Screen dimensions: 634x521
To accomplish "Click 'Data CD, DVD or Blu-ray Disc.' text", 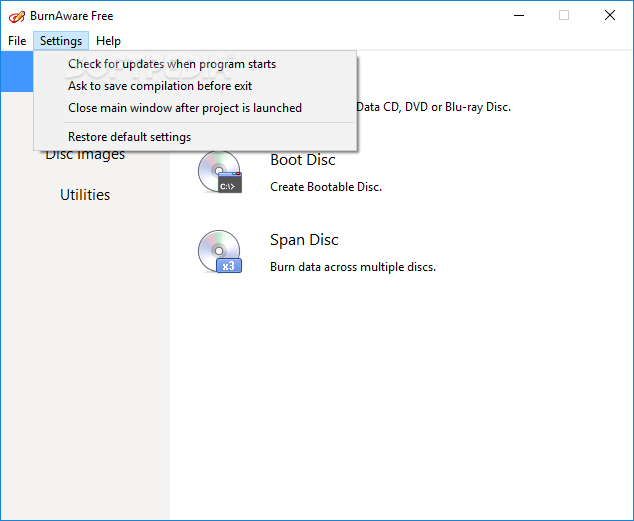I will point(434,107).
